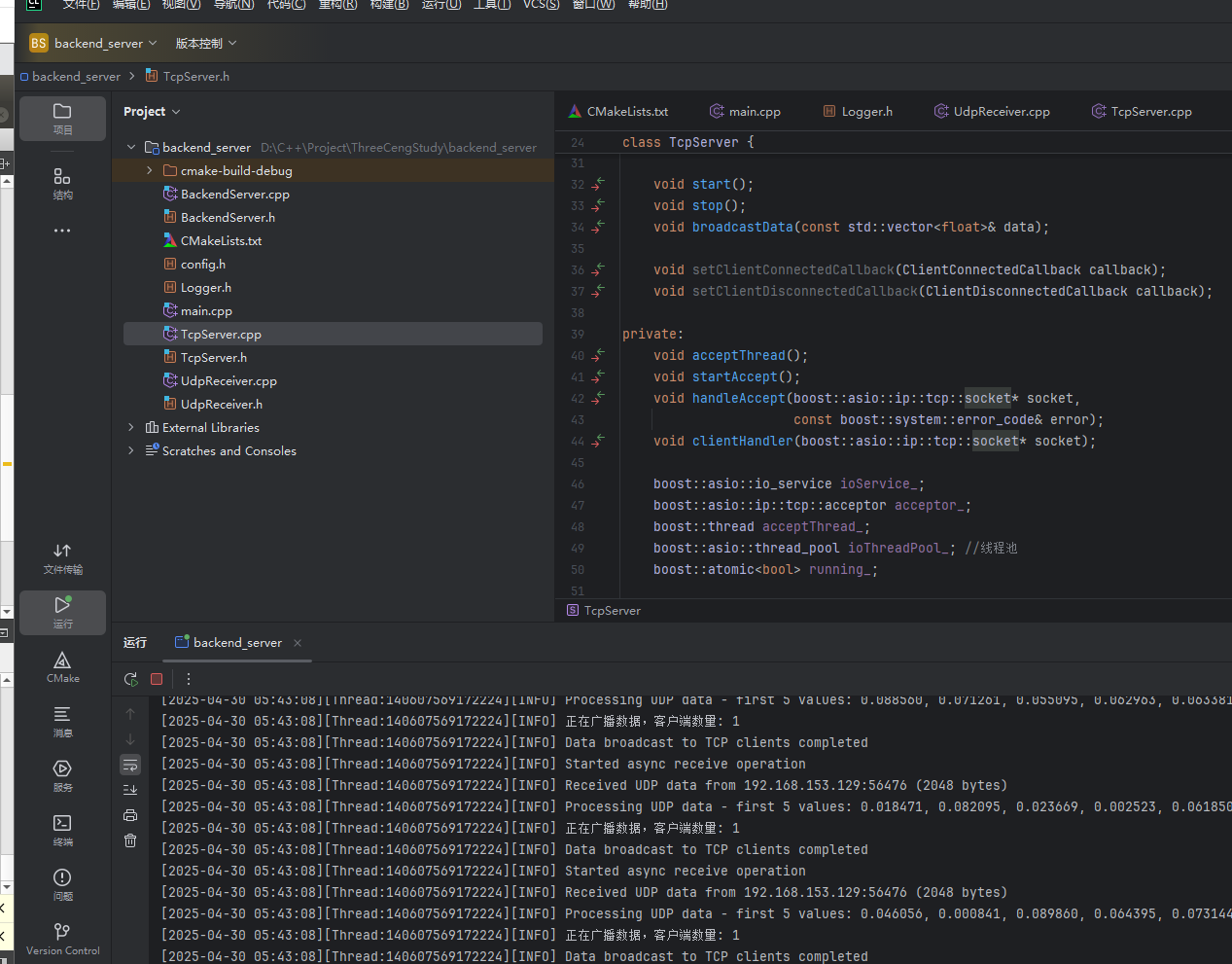Expand External Libraries node
Image resolution: width=1232 pixels, height=964 pixels.
pos(131,427)
